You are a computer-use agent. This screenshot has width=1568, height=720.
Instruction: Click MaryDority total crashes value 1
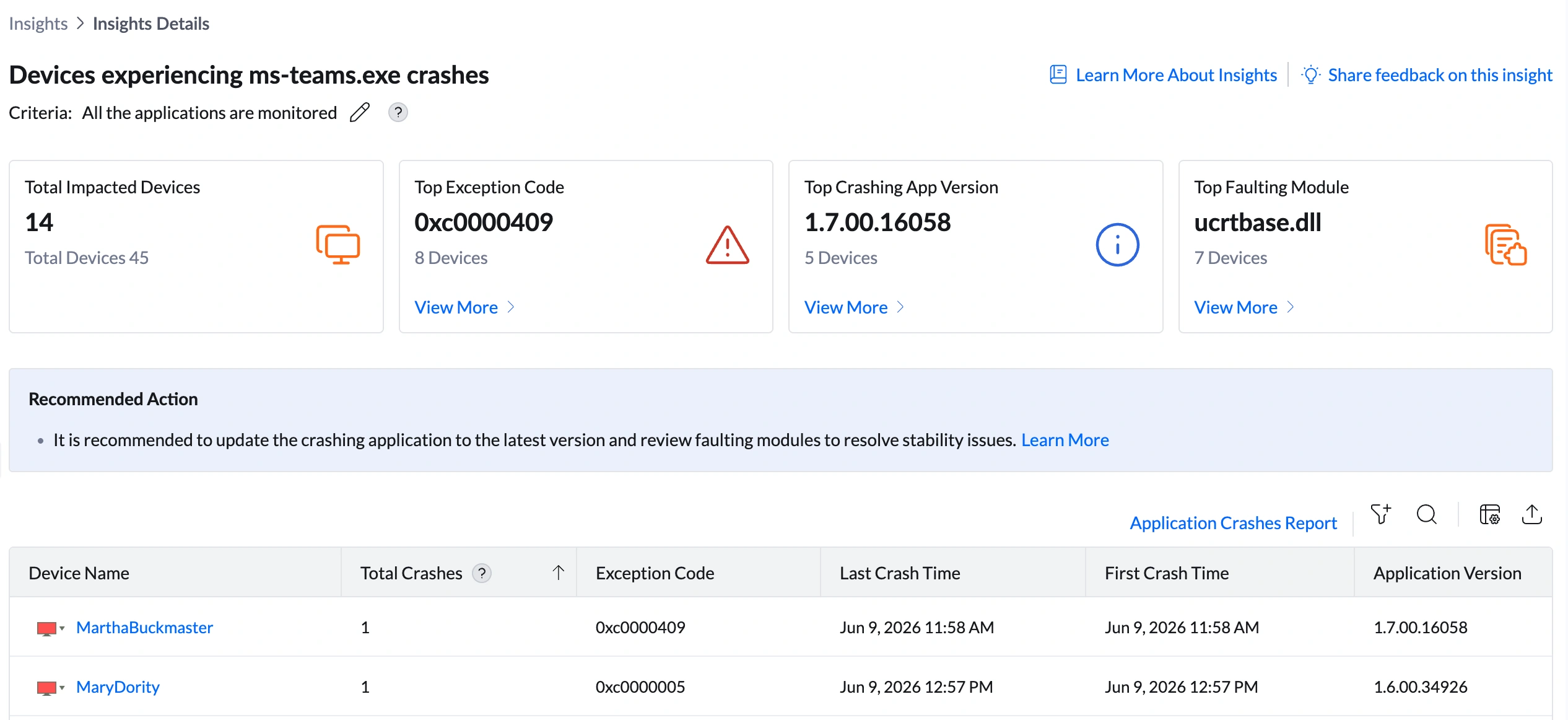pos(365,687)
